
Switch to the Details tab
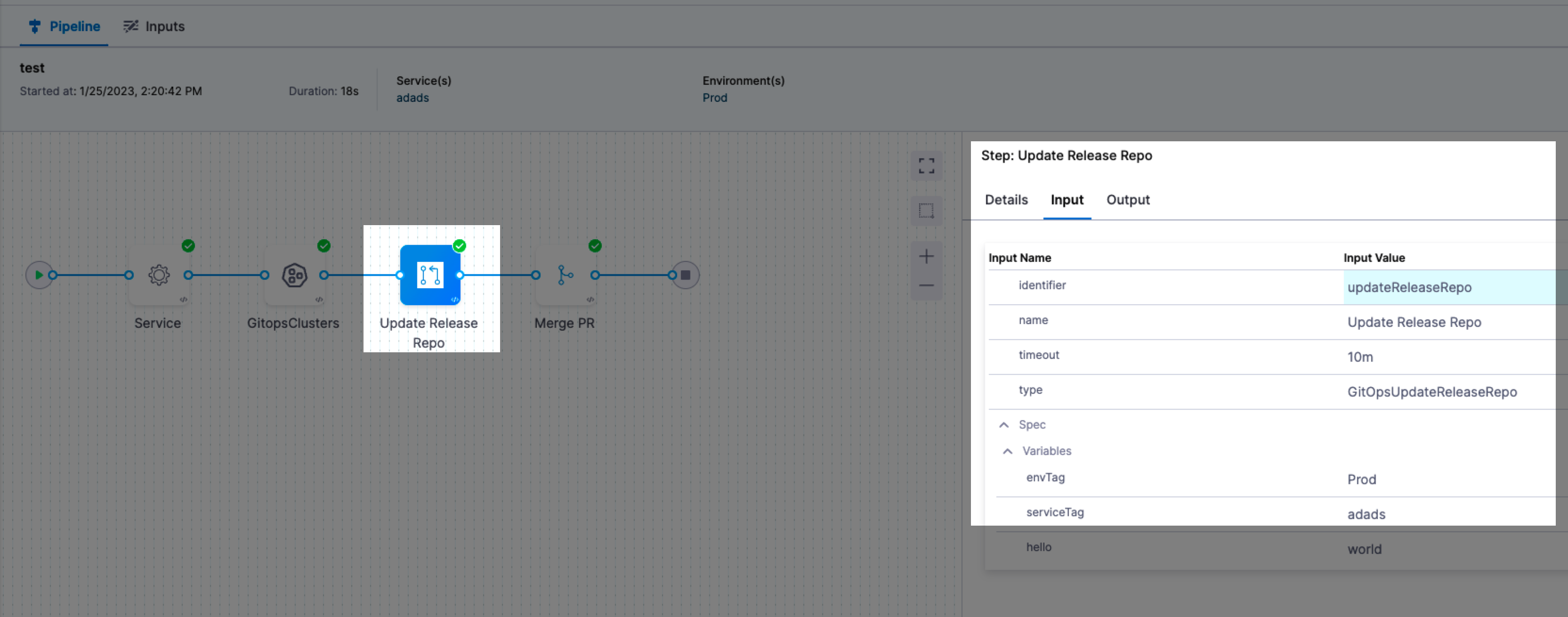[1006, 200]
